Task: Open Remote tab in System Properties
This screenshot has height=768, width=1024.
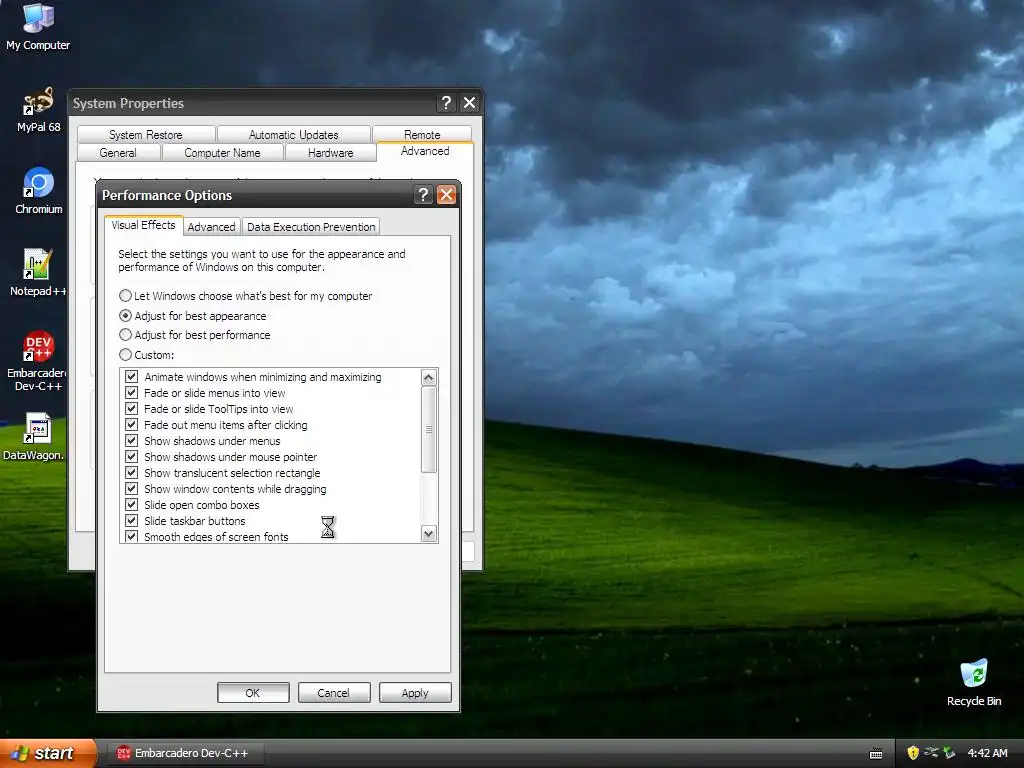Action: click(422, 135)
